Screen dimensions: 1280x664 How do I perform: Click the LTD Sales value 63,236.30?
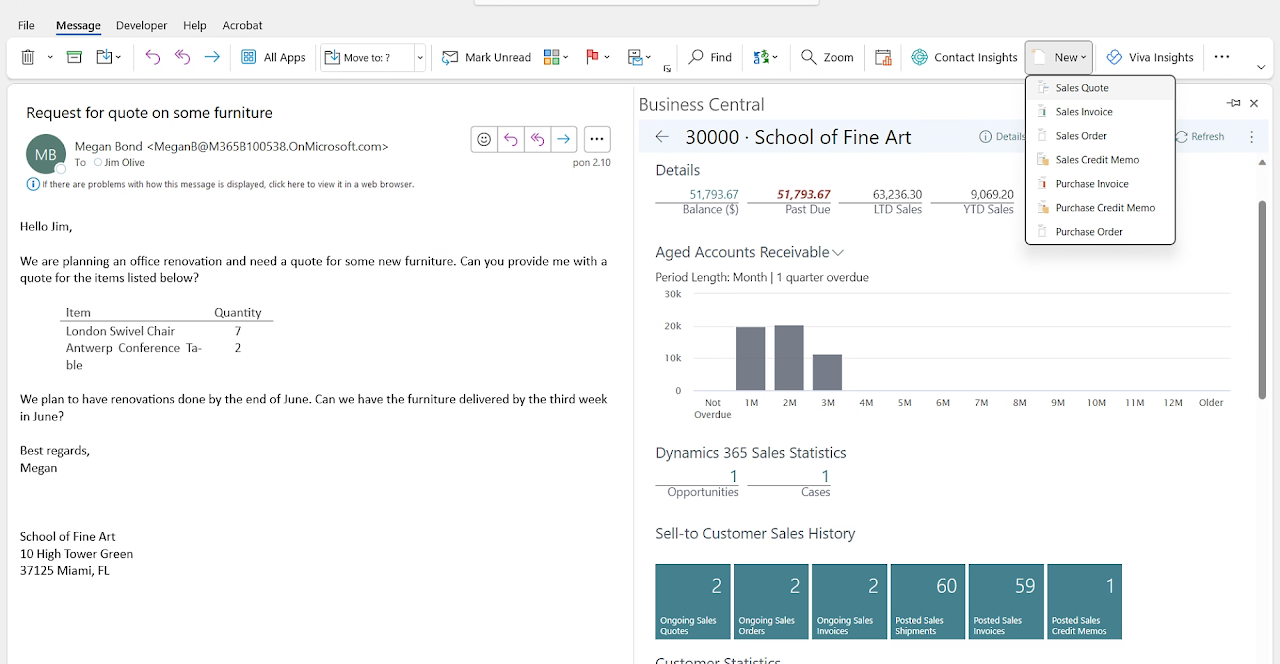(897, 194)
